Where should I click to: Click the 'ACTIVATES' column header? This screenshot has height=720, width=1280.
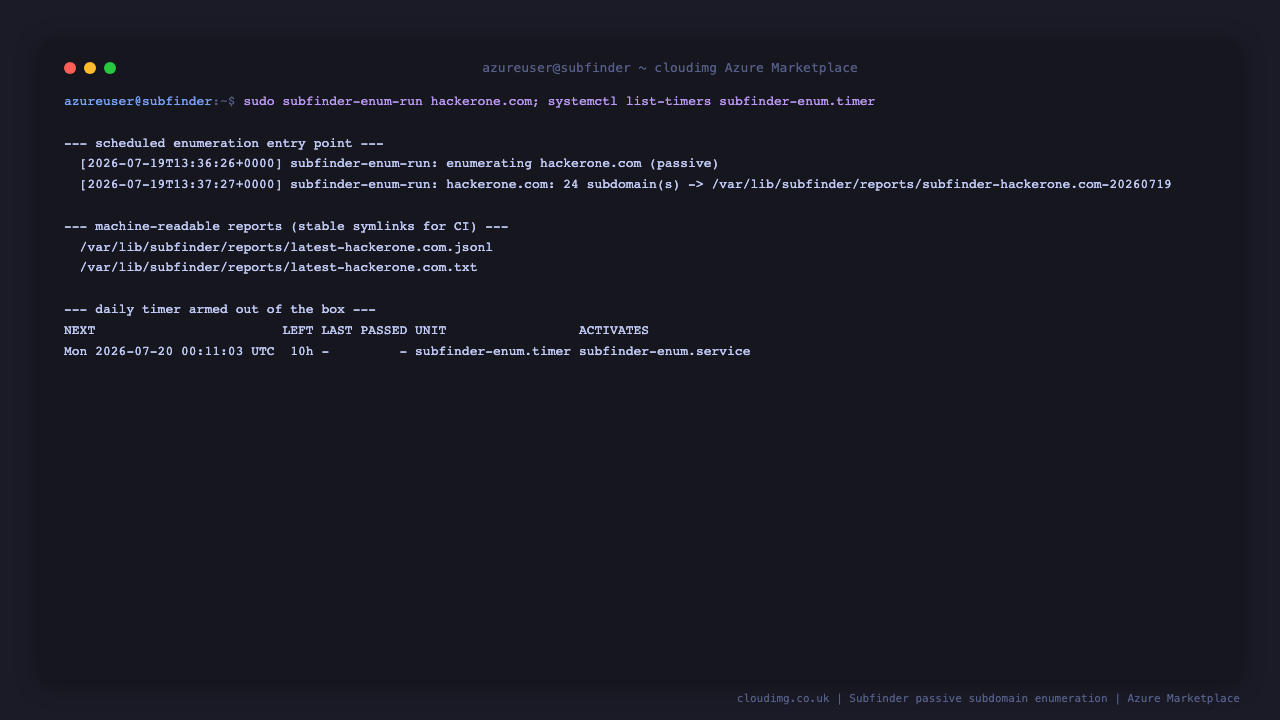[614, 330]
